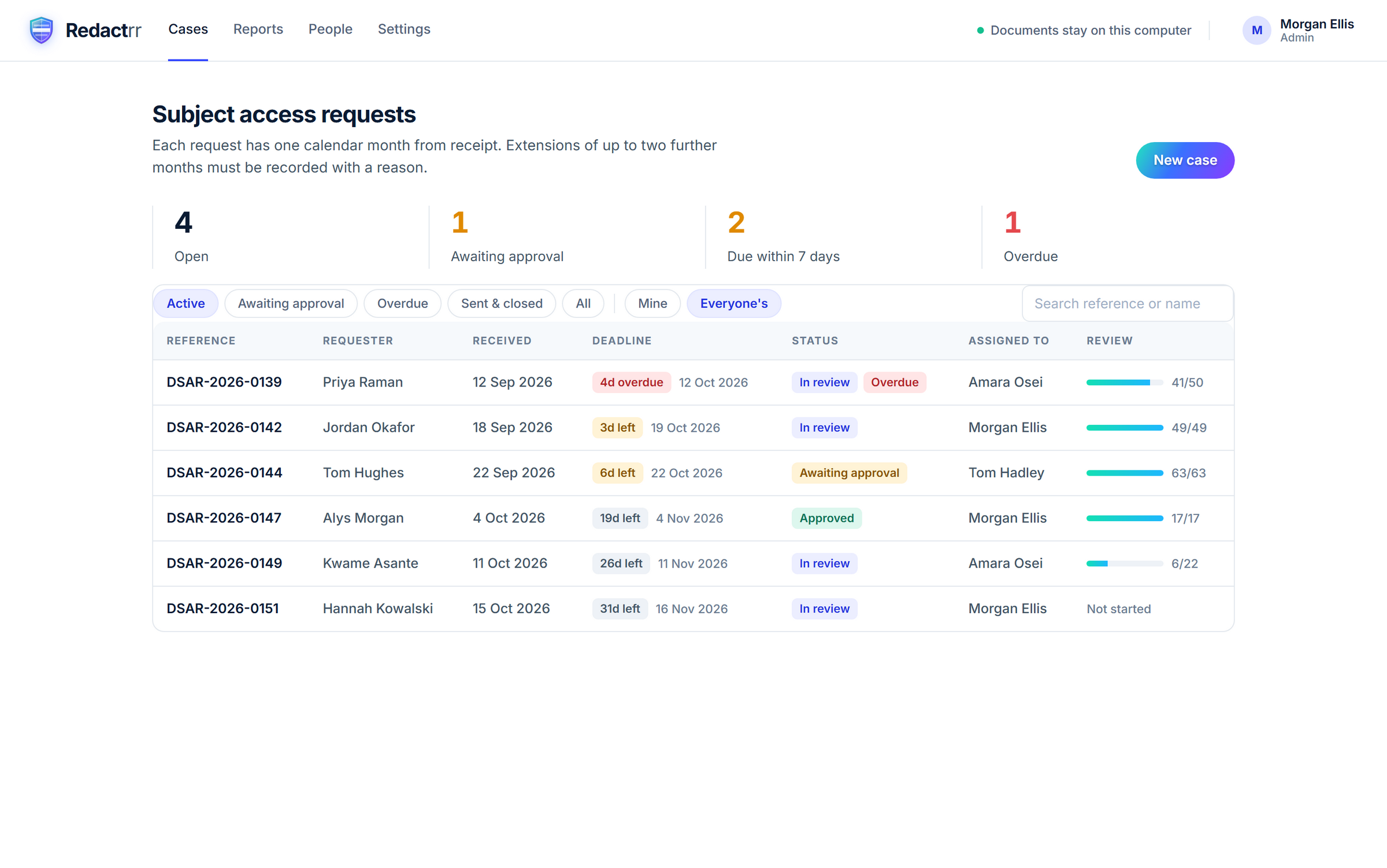Filter by Awaiting approval pill
Screen dimensions: 1387x868
tap(291, 303)
